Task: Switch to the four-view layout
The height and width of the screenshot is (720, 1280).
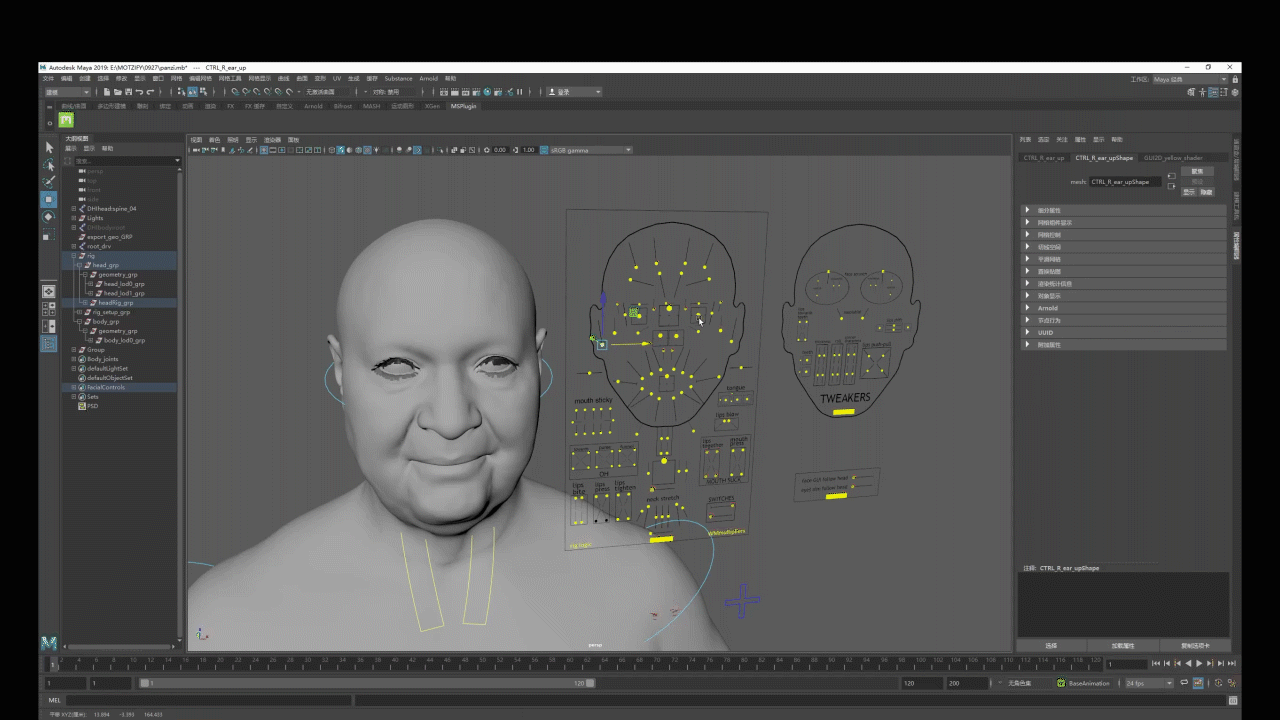Action: point(48,308)
